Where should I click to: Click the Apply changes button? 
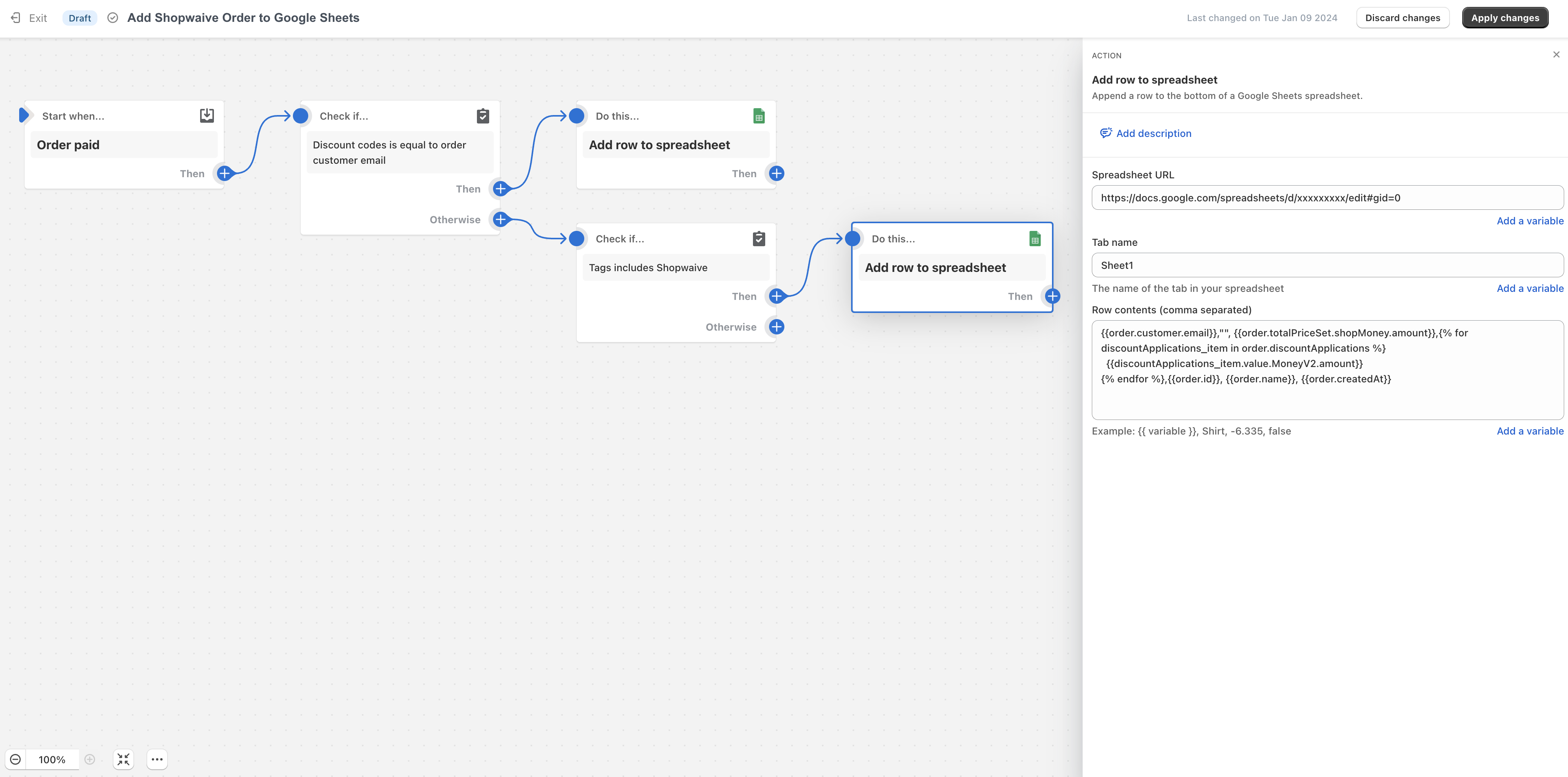point(1505,18)
